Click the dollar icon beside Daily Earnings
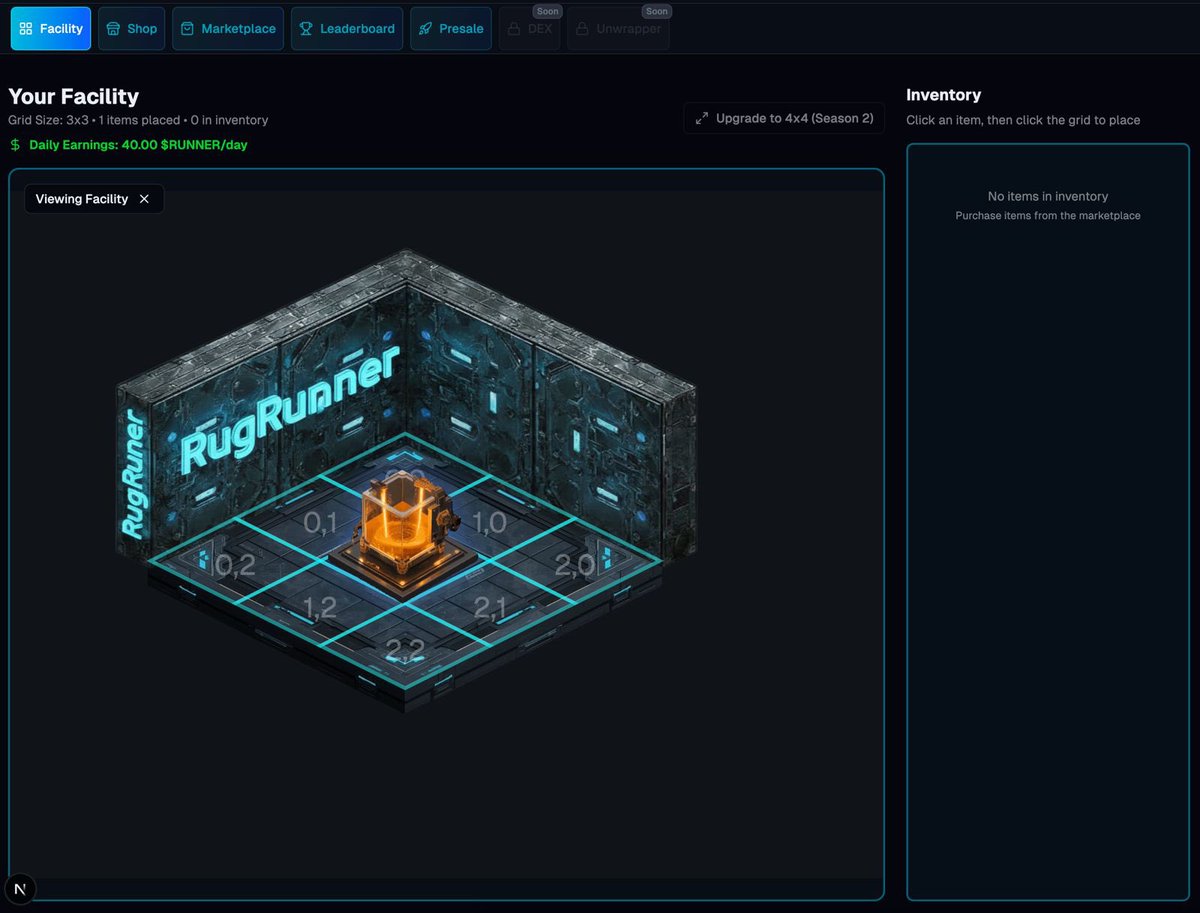The image size is (1200, 913). pyautogui.click(x=14, y=144)
